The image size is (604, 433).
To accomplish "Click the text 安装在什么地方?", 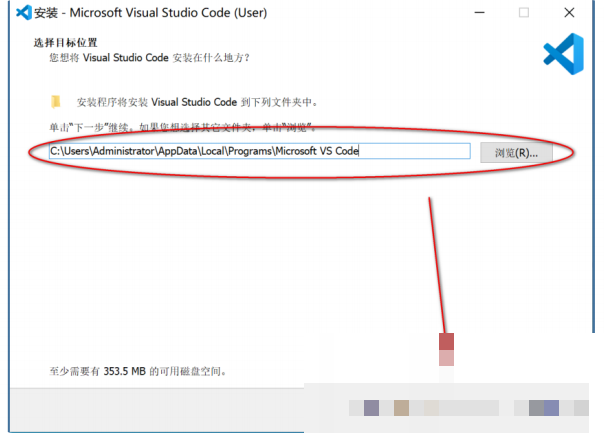I will tap(211, 58).
